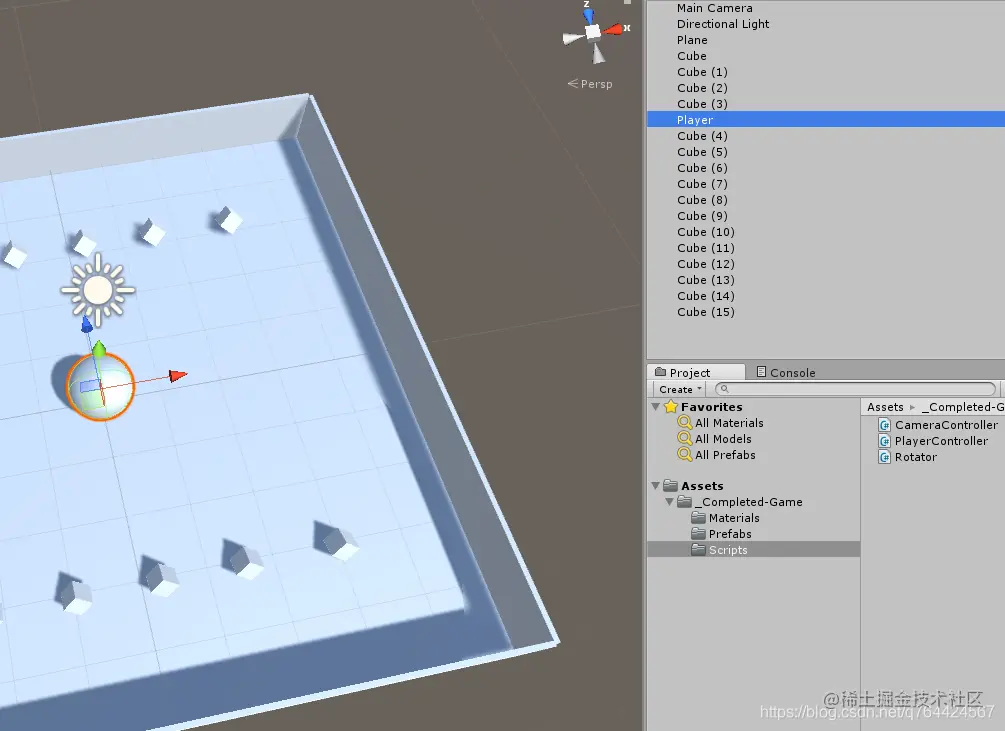Switch to the Project tab

[696, 372]
